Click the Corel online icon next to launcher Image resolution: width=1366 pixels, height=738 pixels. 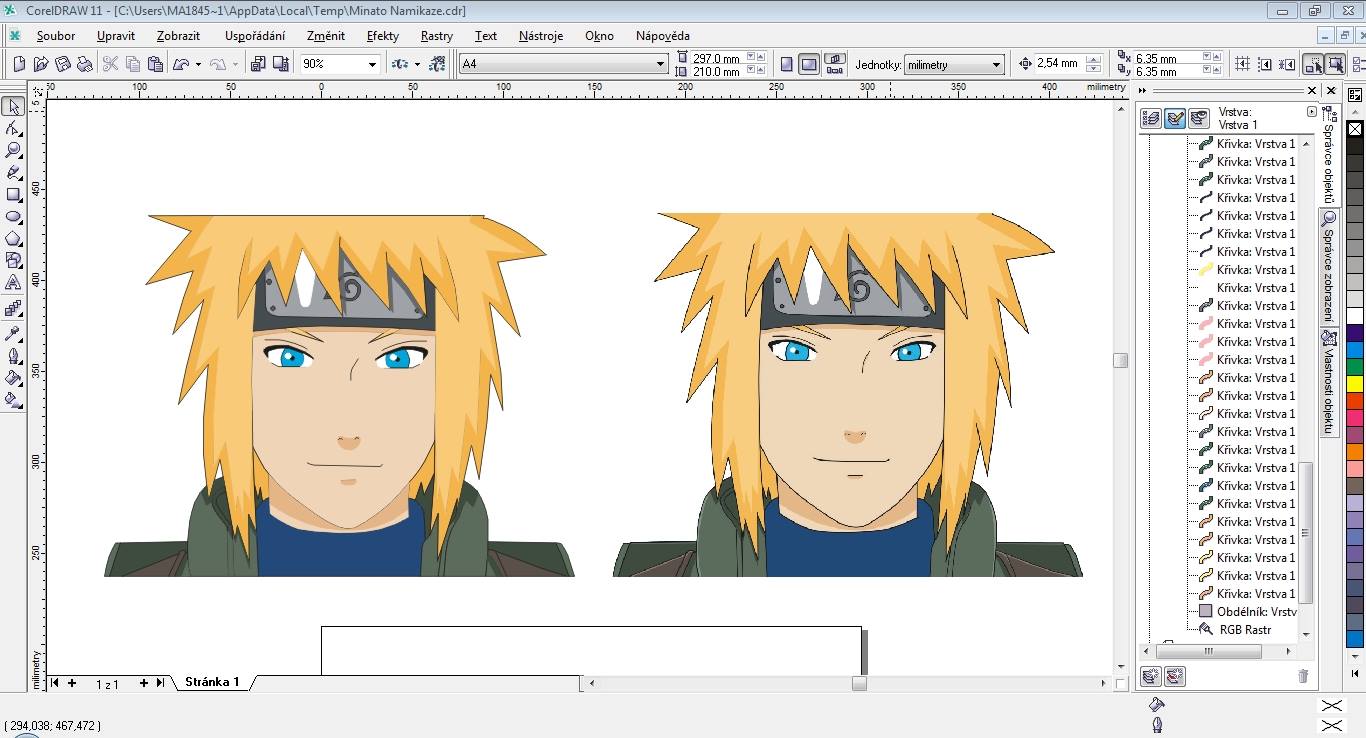[437, 64]
